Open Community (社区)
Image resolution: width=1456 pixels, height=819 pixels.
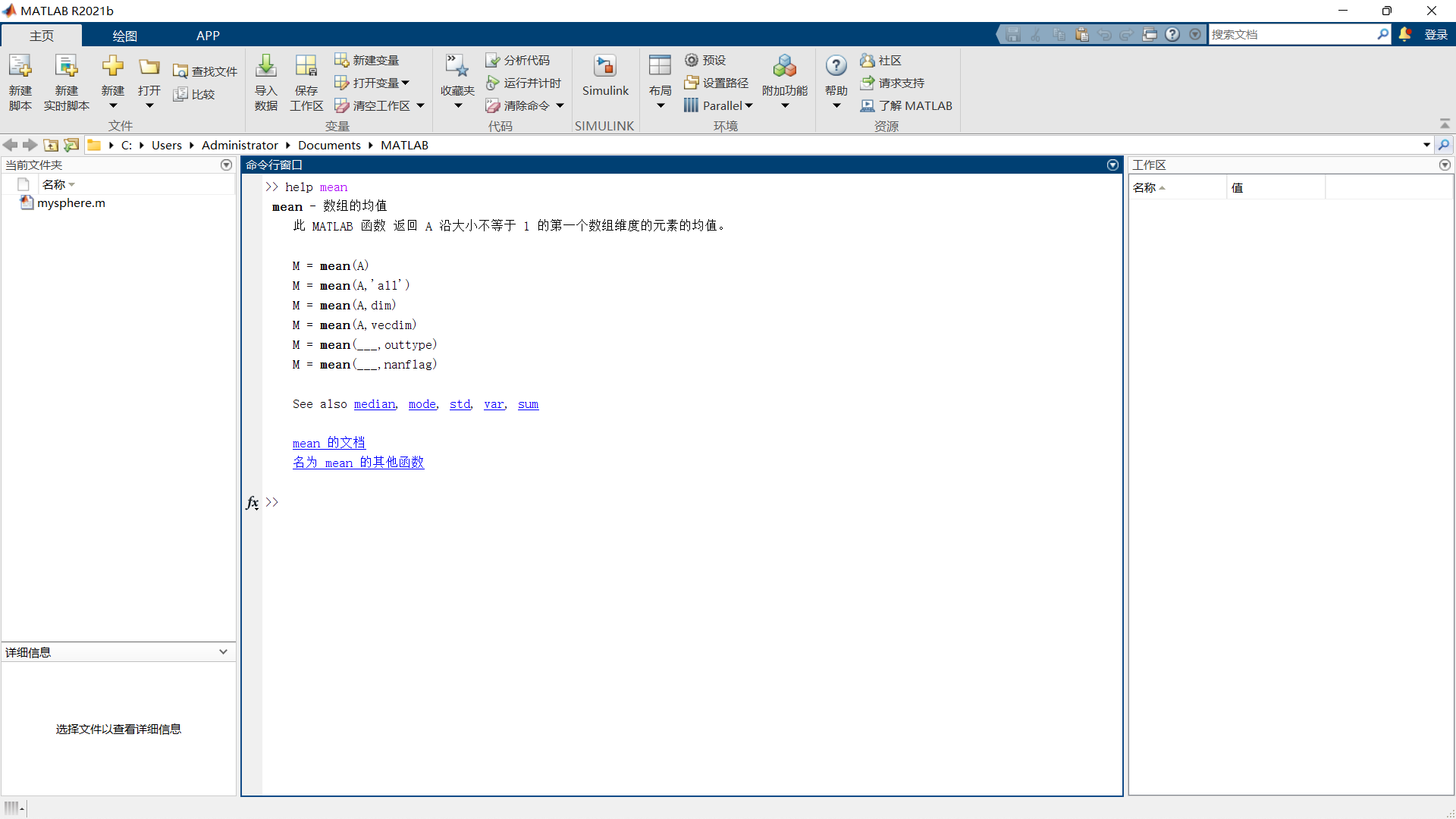coord(881,60)
